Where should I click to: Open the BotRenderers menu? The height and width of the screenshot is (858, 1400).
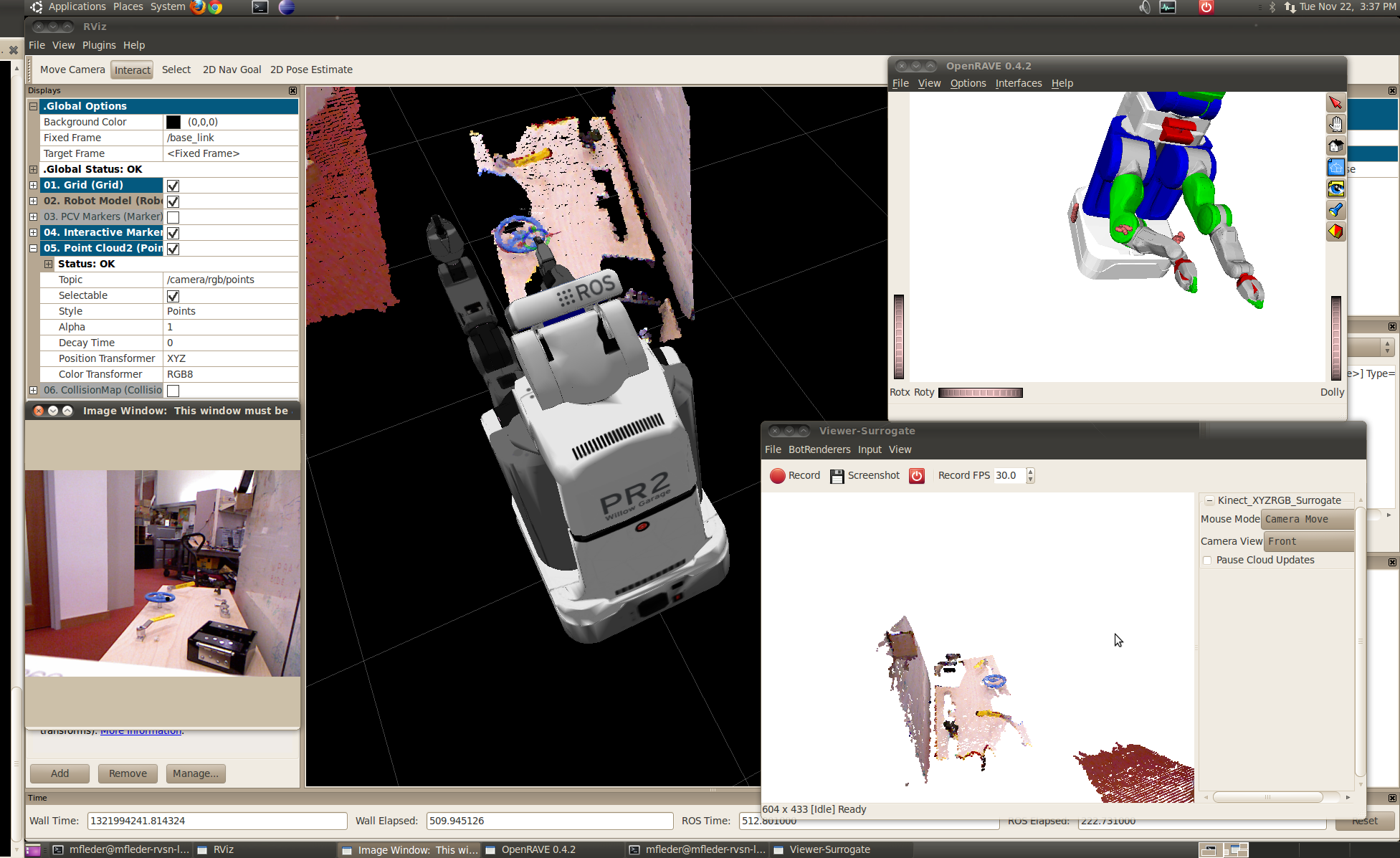point(819,449)
